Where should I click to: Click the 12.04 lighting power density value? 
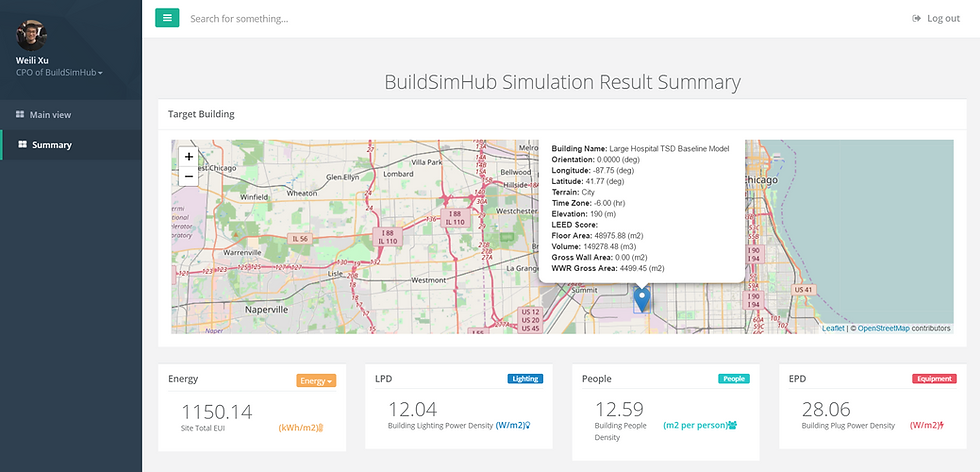(412, 409)
